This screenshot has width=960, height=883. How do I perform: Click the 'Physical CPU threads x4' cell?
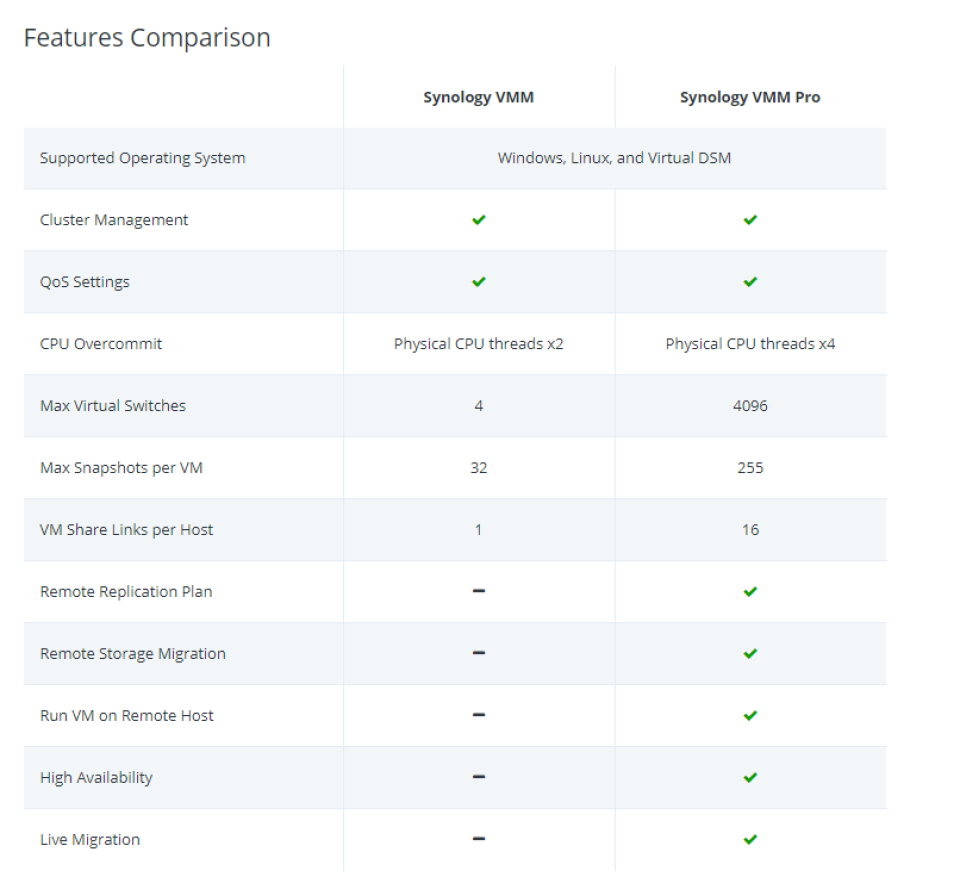coord(750,344)
